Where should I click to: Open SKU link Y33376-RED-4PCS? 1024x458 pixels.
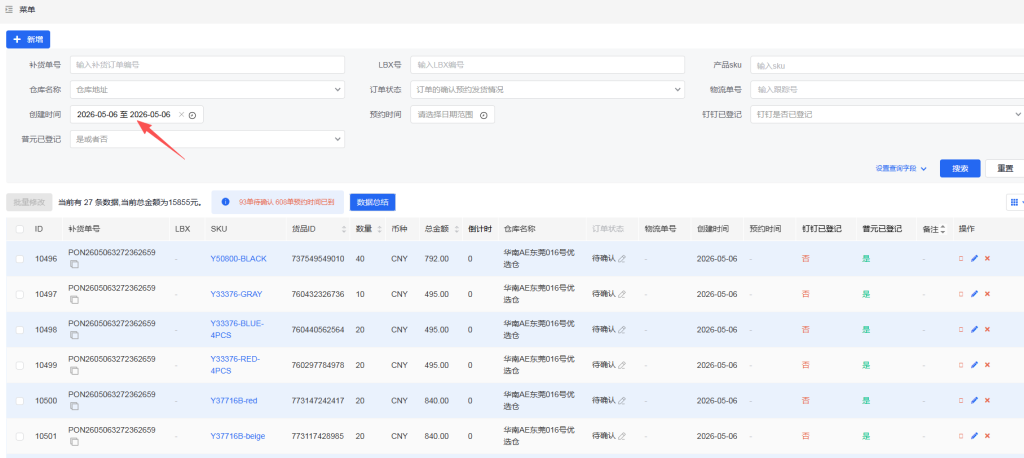coord(236,365)
